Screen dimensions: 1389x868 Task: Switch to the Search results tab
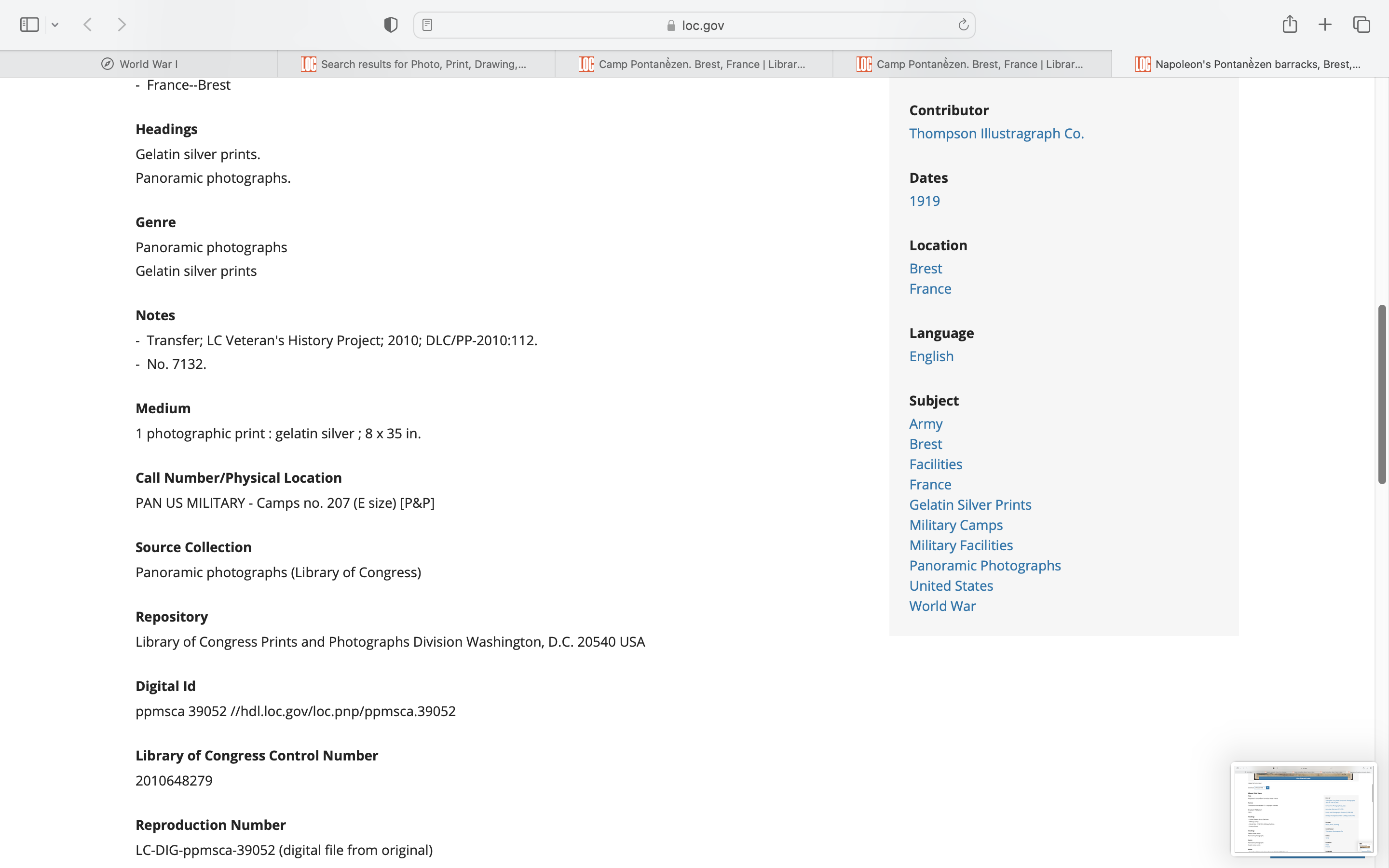pos(416,64)
